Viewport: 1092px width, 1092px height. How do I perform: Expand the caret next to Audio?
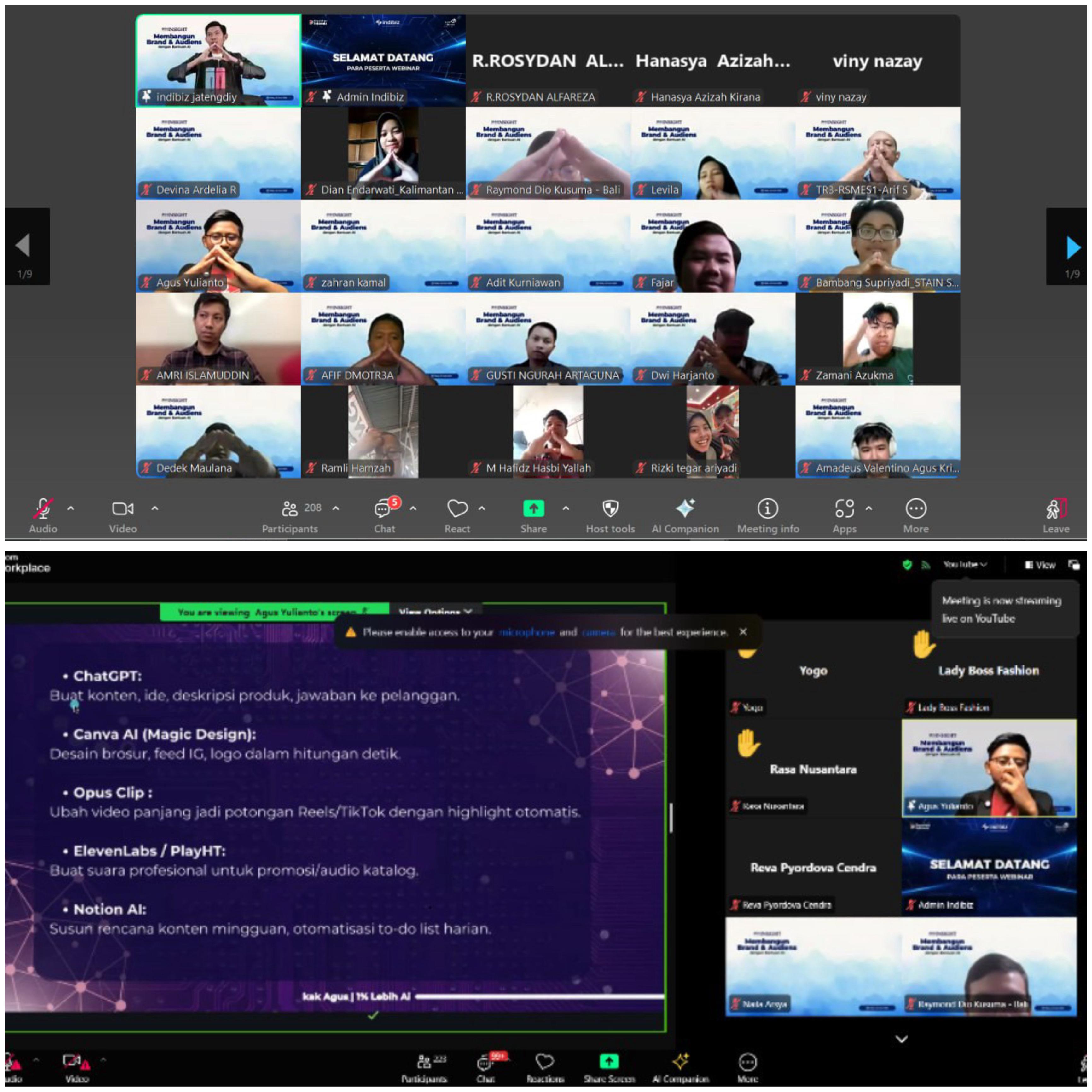pyautogui.click(x=71, y=508)
